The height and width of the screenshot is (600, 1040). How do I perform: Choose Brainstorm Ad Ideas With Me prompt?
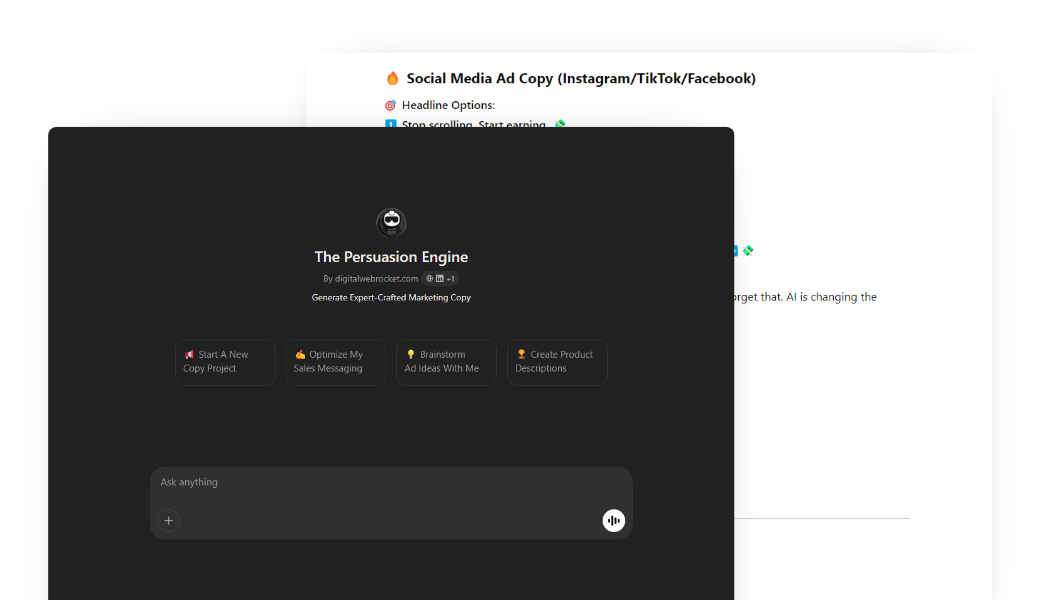(x=446, y=362)
